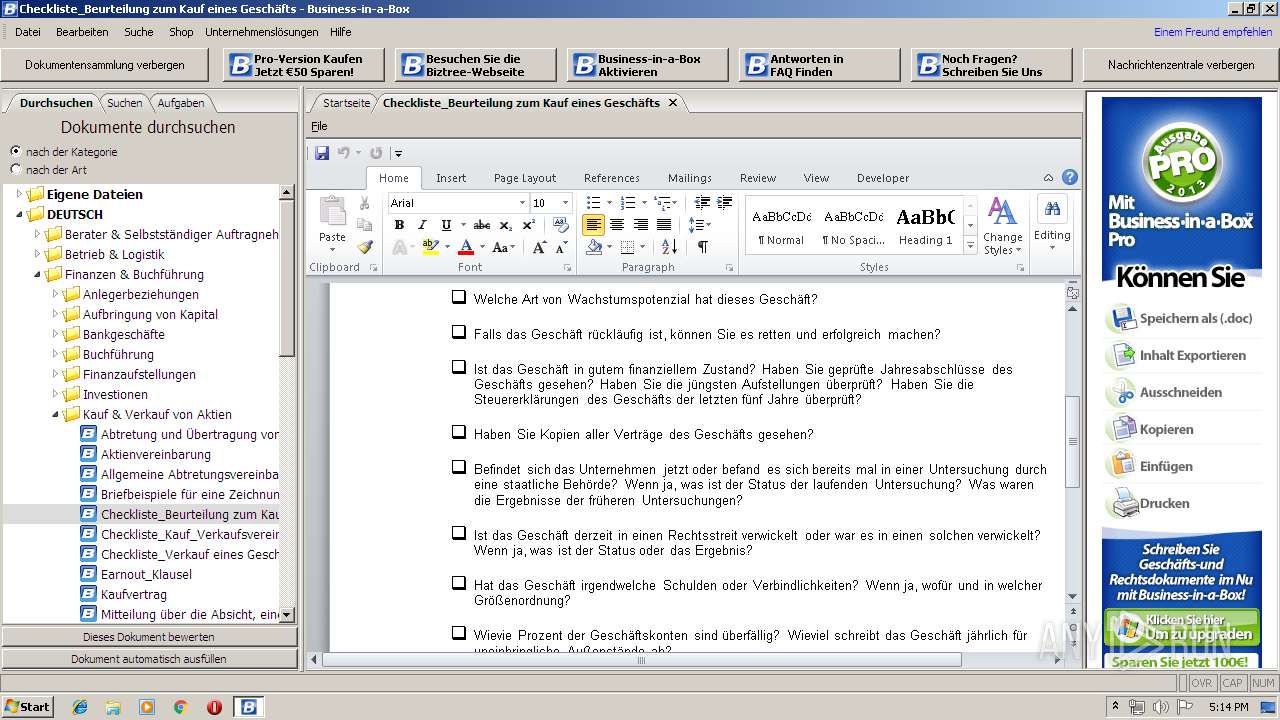The height and width of the screenshot is (720, 1280).
Task: Open the Editing group dropdown
Action: tap(1052, 225)
